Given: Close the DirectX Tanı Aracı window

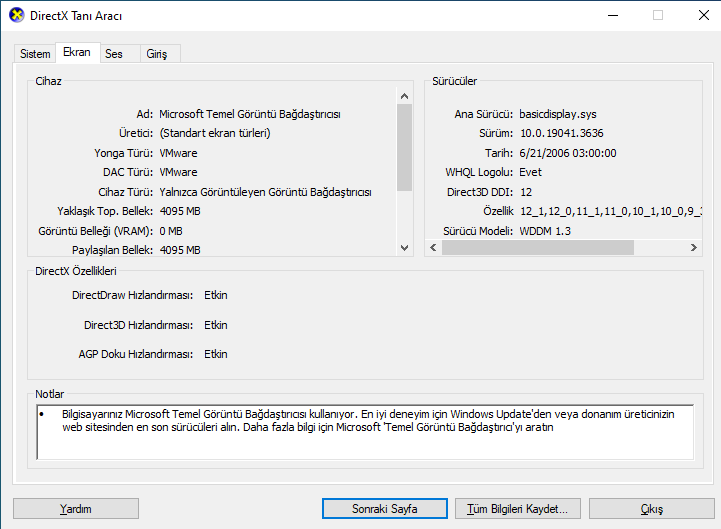Looking at the screenshot, I should [x=704, y=16].
